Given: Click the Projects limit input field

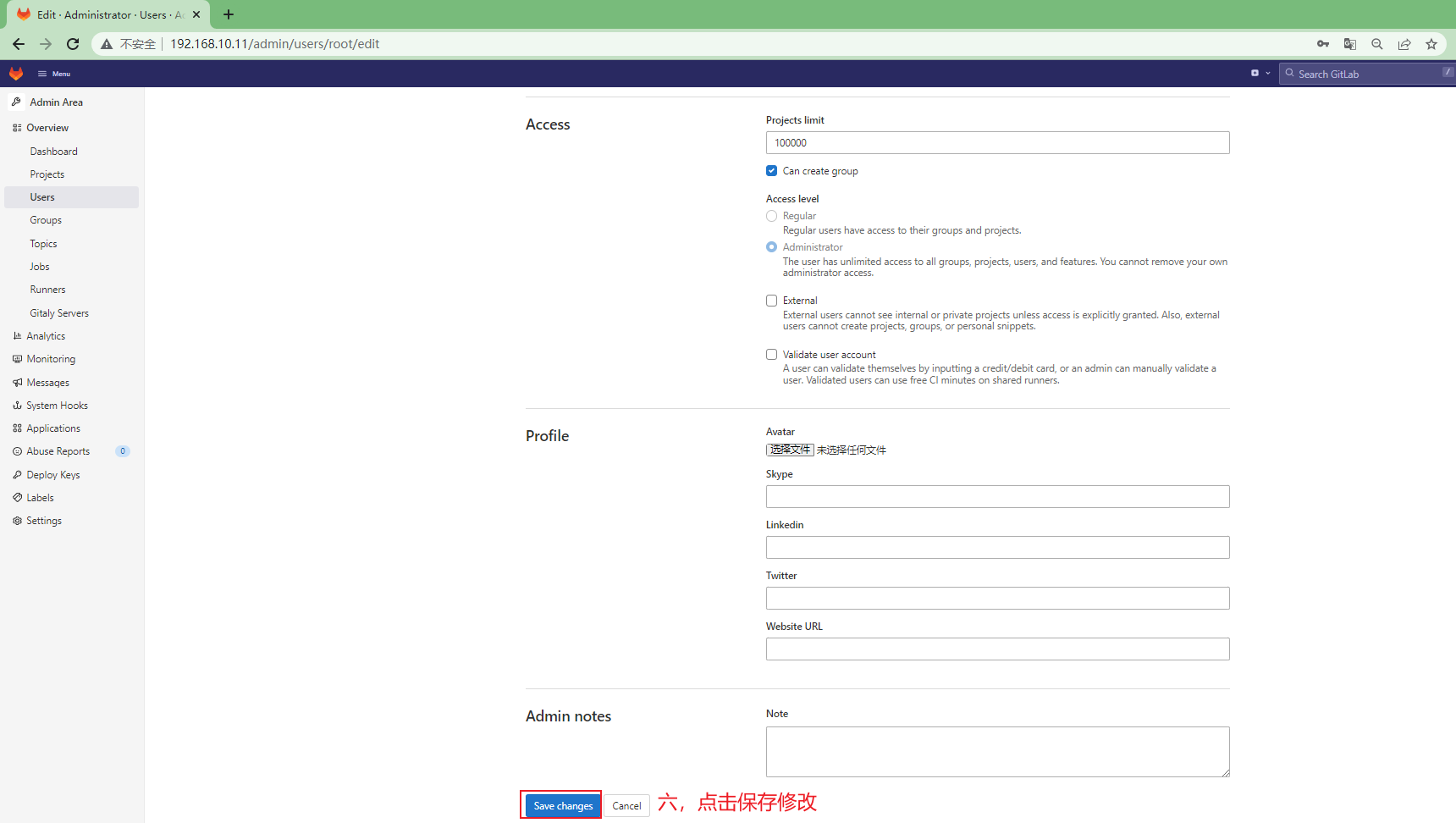Looking at the screenshot, I should (x=997, y=143).
